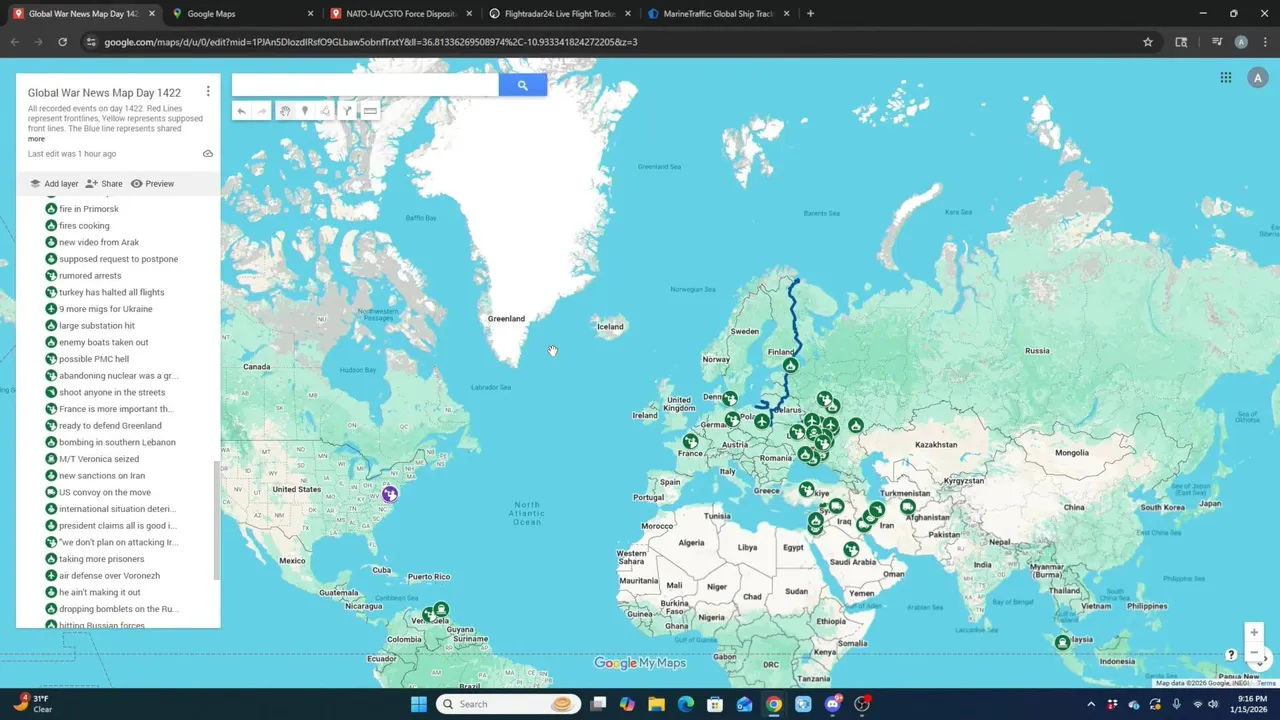Image resolution: width=1280 pixels, height=720 pixels.
Task: Click the cloud save status icon
Action: pos(208,154)
